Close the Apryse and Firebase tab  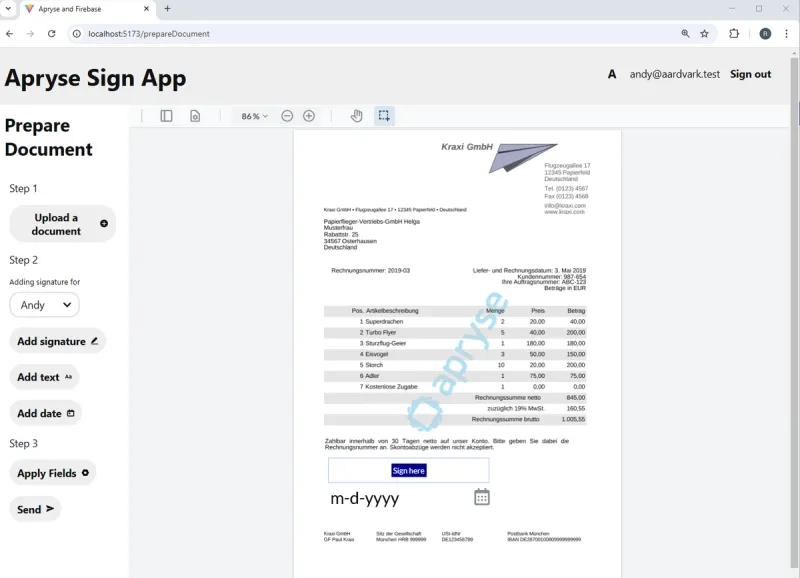(146, 9)
